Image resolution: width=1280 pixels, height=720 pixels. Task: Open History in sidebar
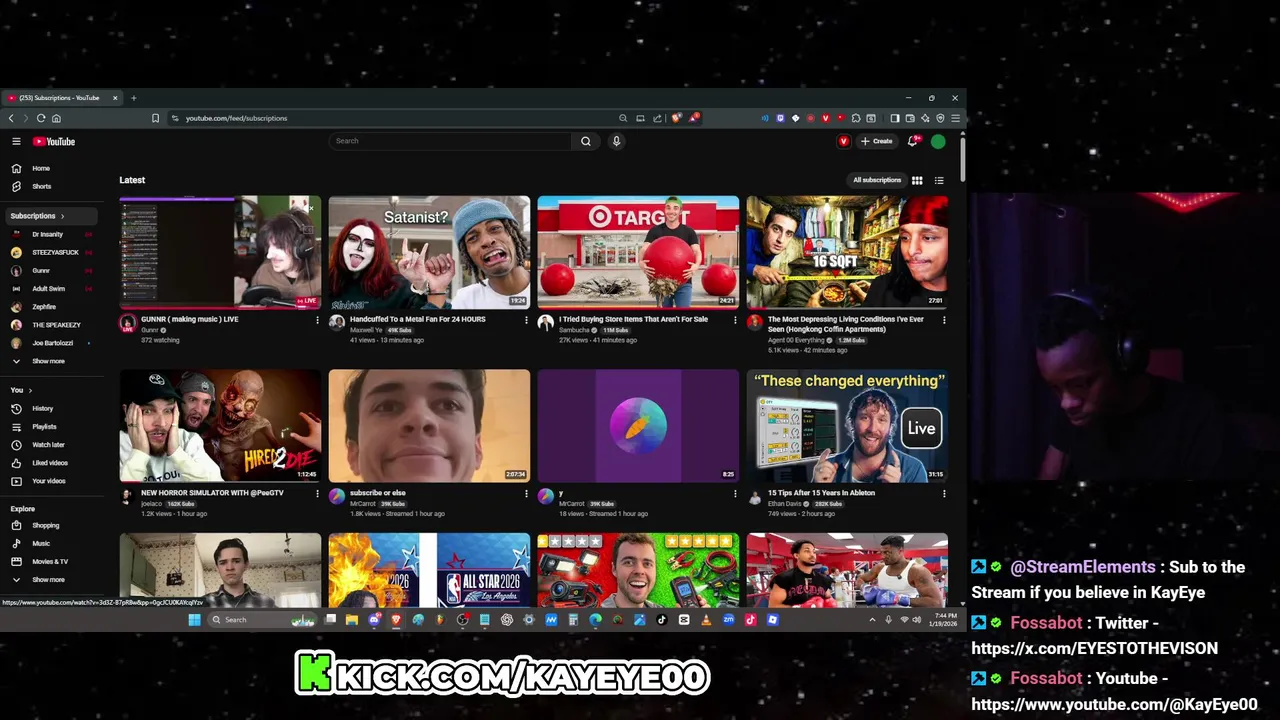point(50,408)
